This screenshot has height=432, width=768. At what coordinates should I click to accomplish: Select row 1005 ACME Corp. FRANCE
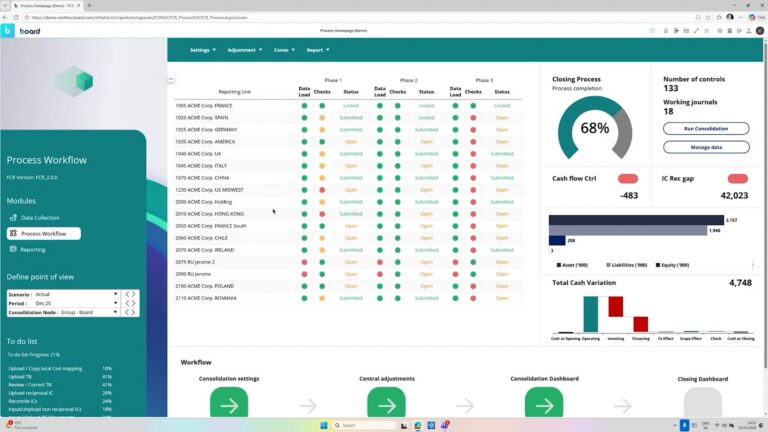pyautogui.click(x=348, y=106)
